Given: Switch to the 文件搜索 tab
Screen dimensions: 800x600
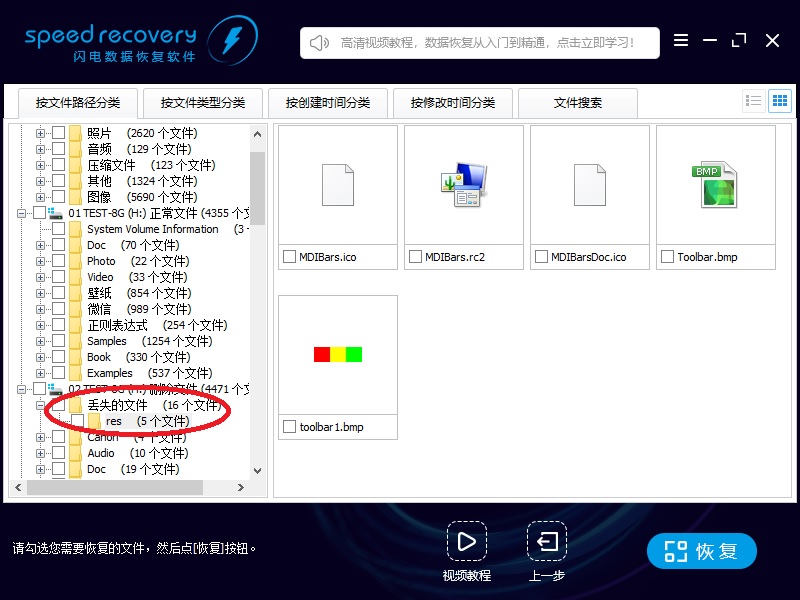Looking at the screenshot, I should click(x=578, y=102).
